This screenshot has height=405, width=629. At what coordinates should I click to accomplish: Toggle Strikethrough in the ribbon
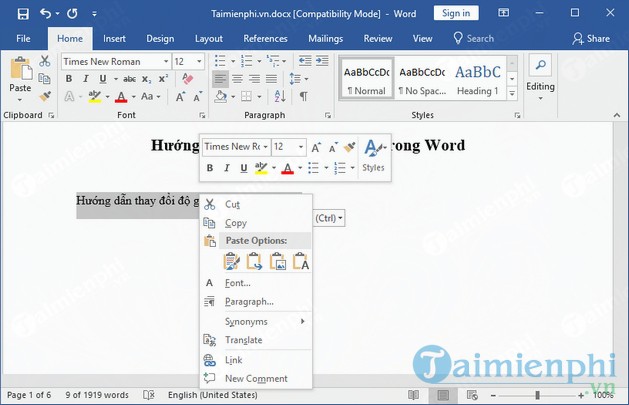129,79
